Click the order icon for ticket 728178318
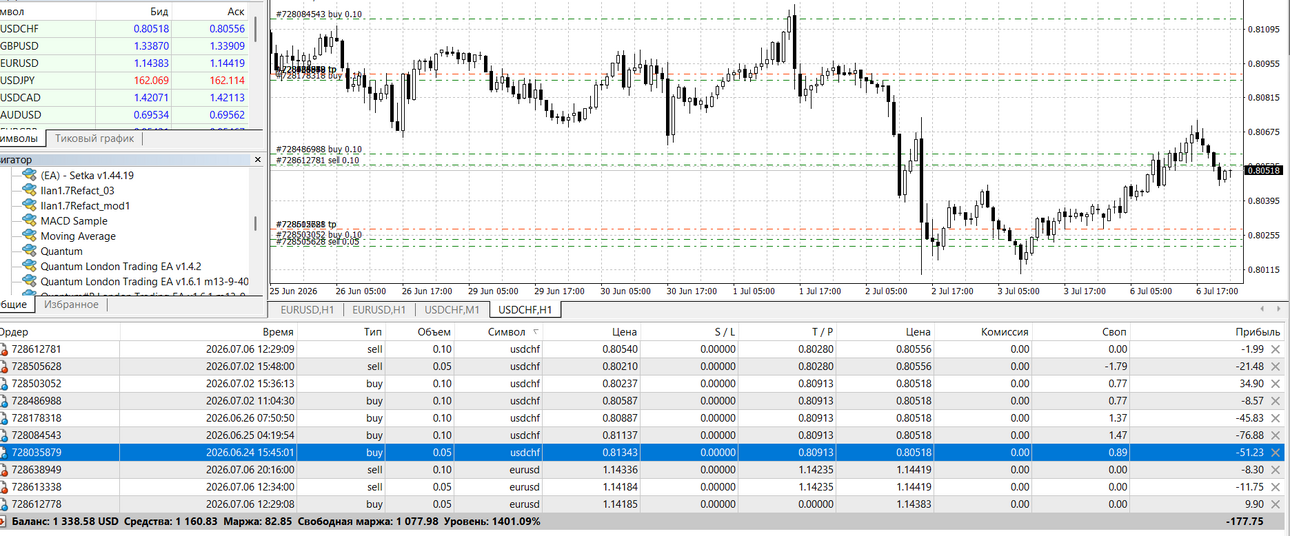The image size is (1290, 536). tap(4, 418)
